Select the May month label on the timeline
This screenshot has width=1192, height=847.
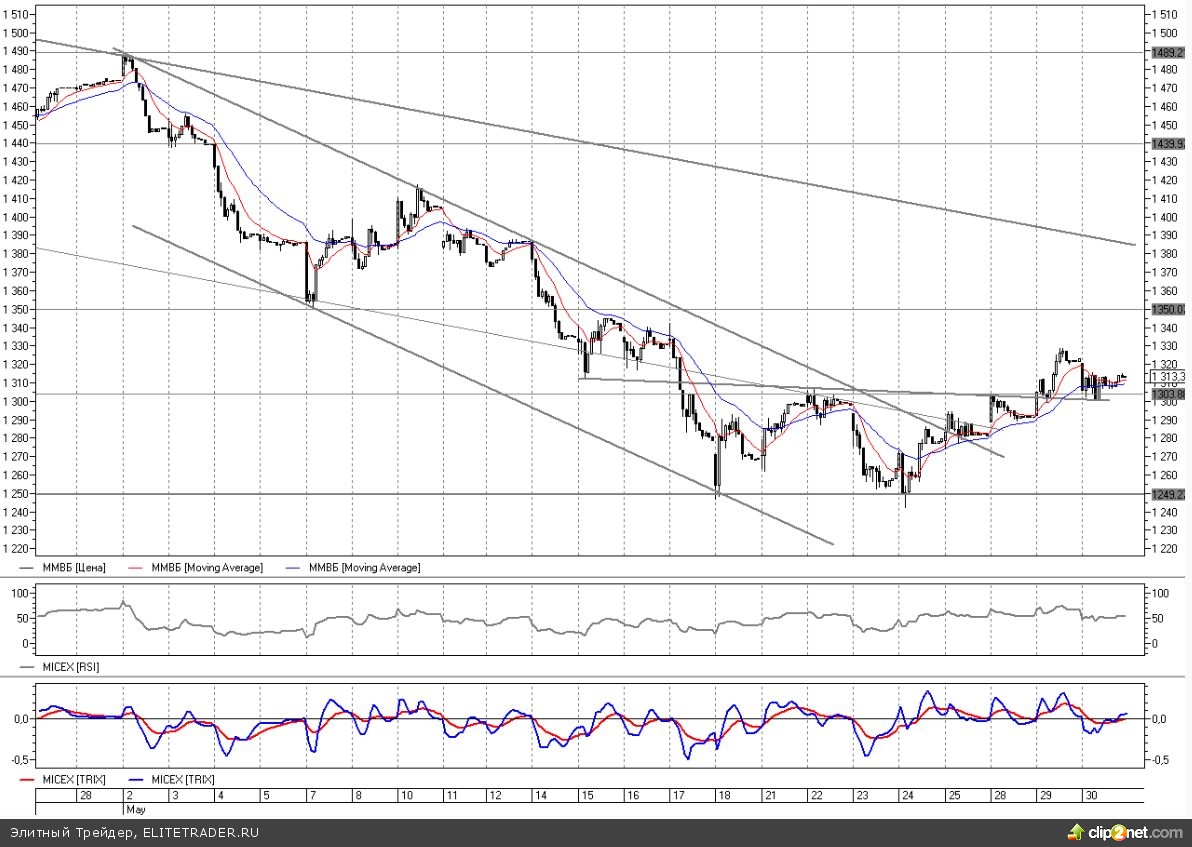(x=135, y=808)
